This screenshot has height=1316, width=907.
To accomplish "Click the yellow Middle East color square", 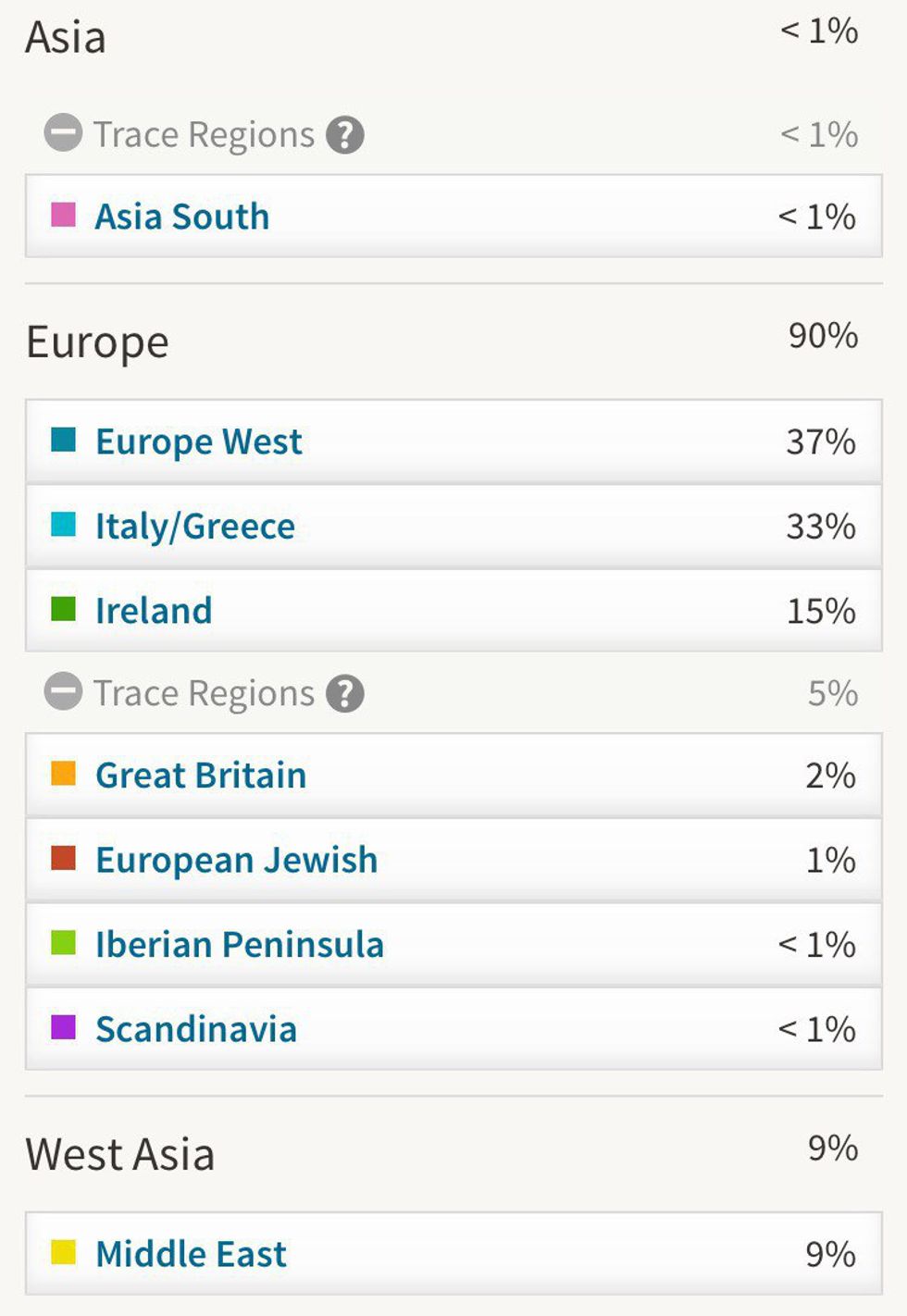I will point(63,1252).
